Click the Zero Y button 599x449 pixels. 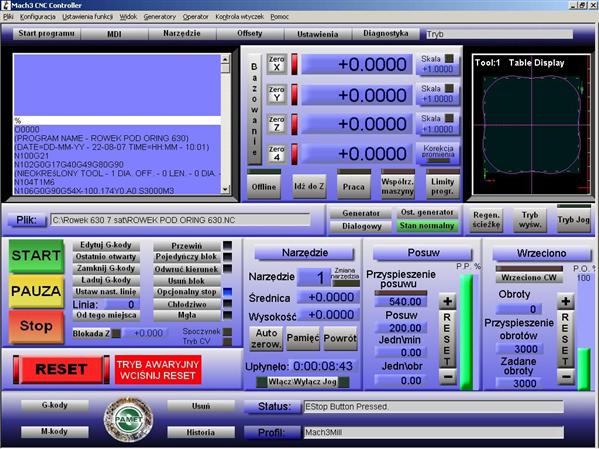[x=277, y=94]
